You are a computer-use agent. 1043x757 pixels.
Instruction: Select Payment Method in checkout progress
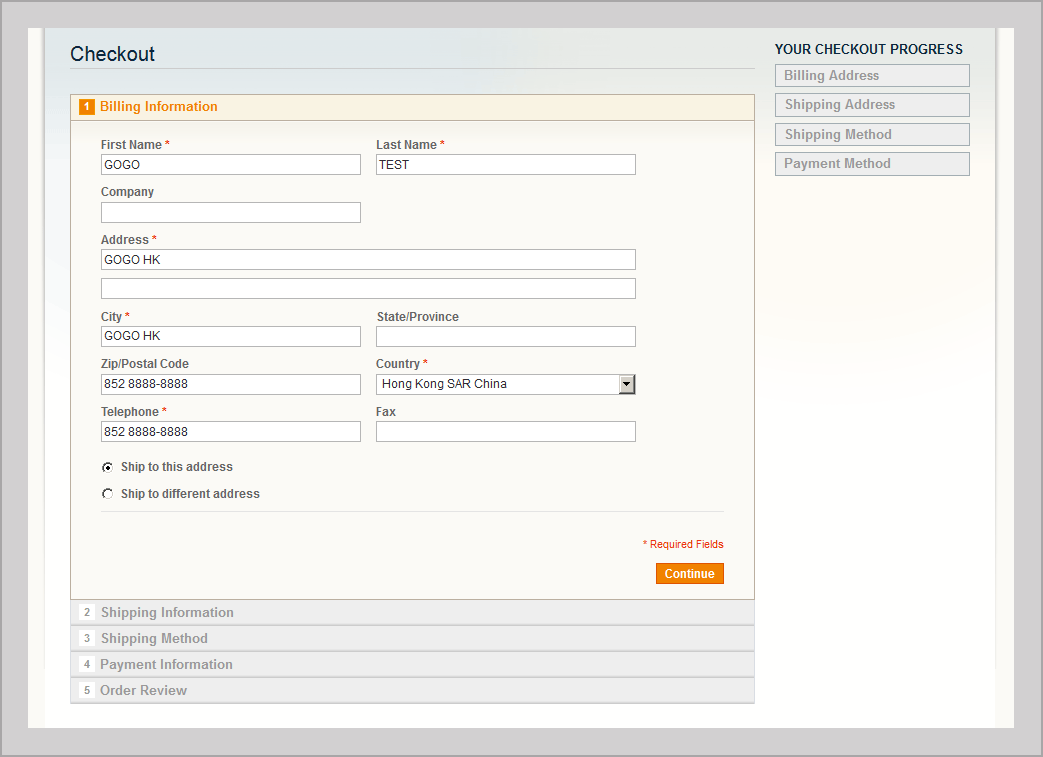click(871, 164)
